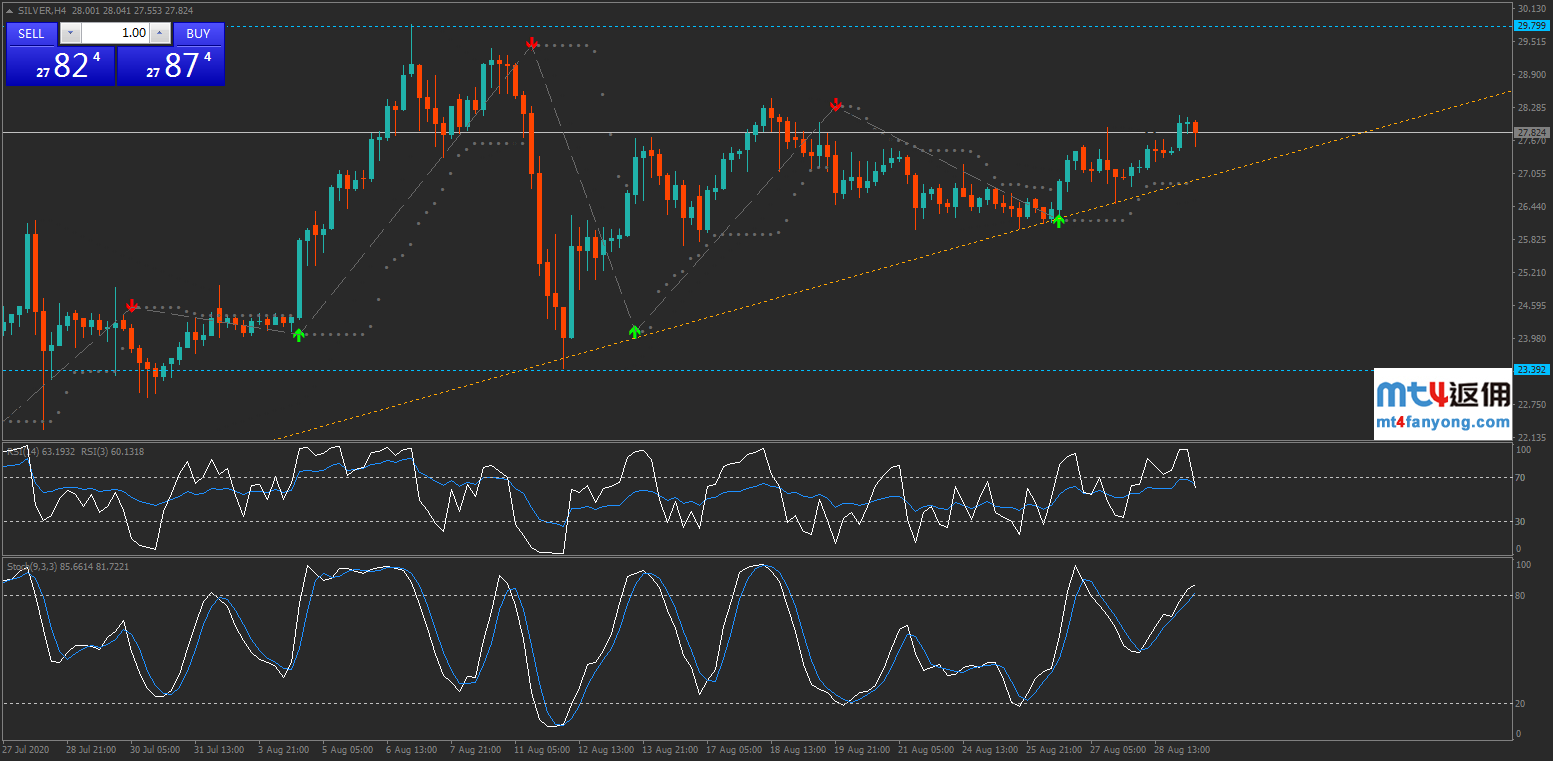Click the green buy arrow near 13 Aug
This screenshot has width=1553, height=761.
(x=634, y=331)
